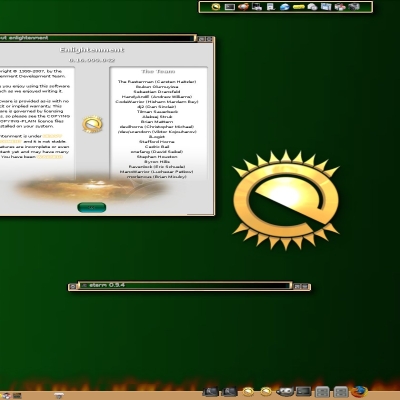
Task: Open the red and white icon in the top launcher
Action: click(340, 7)
